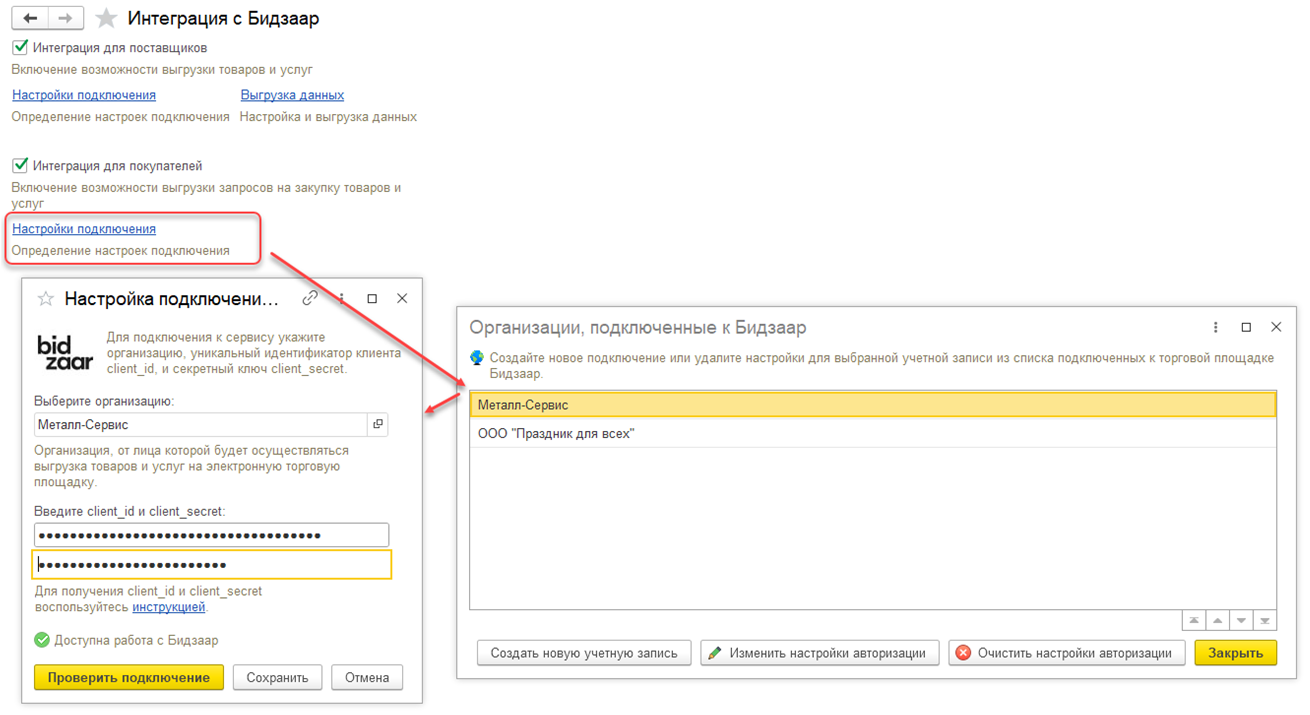
Task: Move up one item arrow button
Action: (x=1217, y=621)
